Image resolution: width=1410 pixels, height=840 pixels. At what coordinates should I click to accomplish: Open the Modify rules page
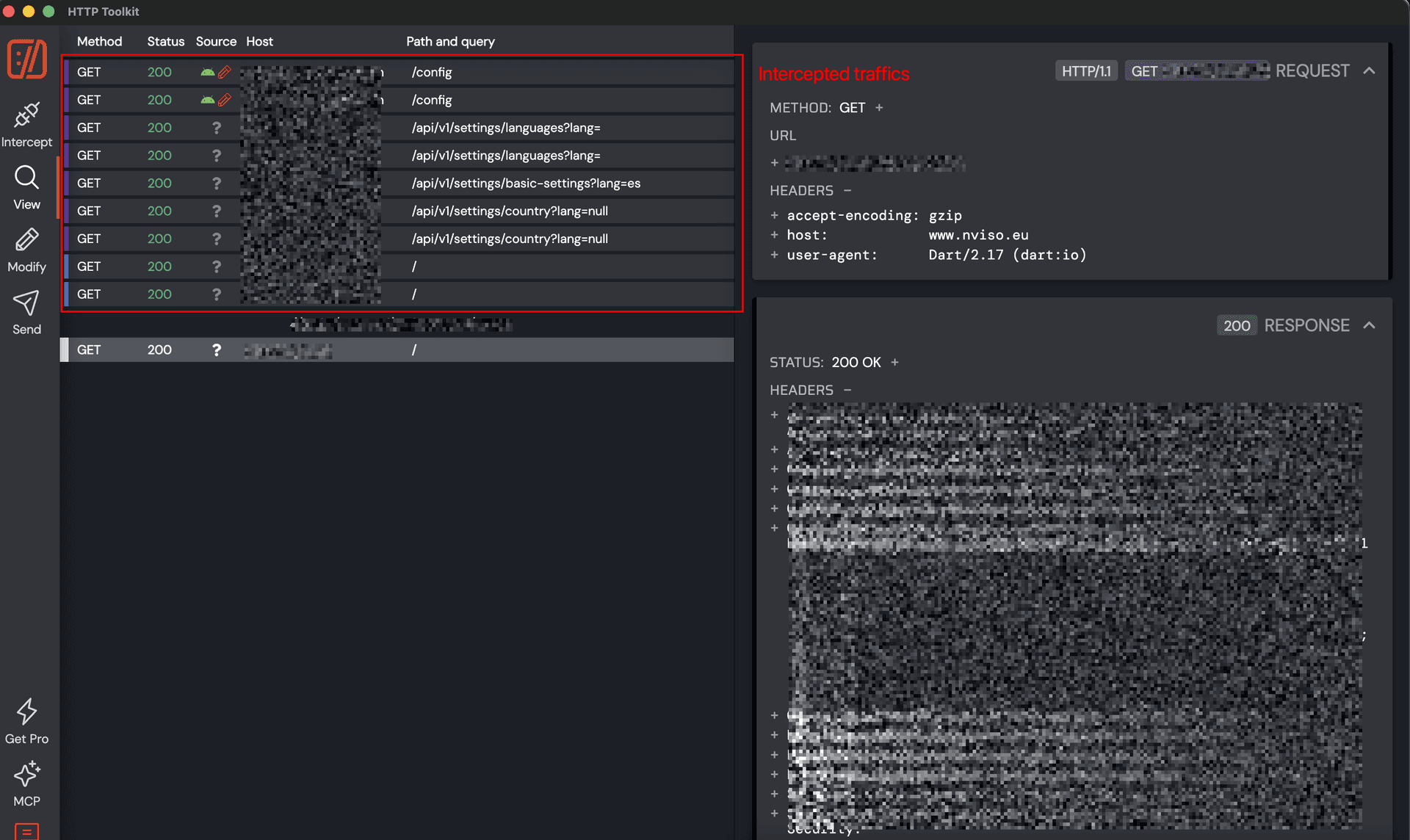(26, 250)
